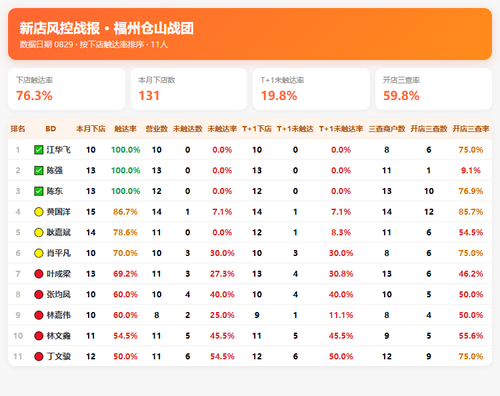
Task: Click the red status dot beside 叶成梁
Action: pos(39,274)
